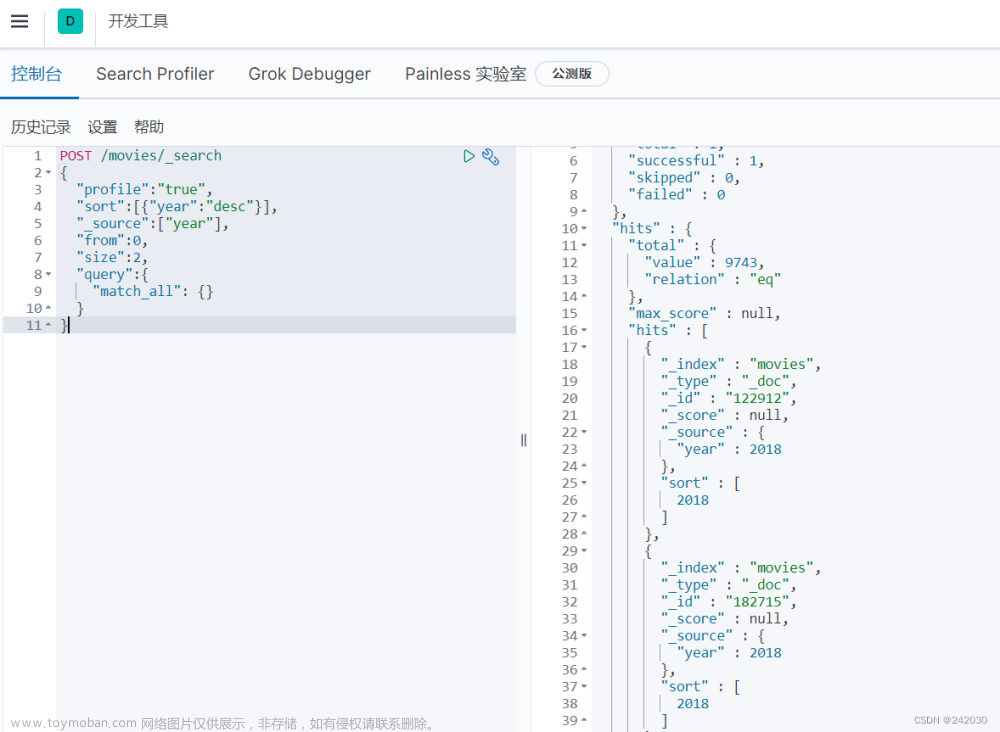Collapse _source block at response line 34
The width and height of the screenshot is (1000, 732).
[584, 636]
